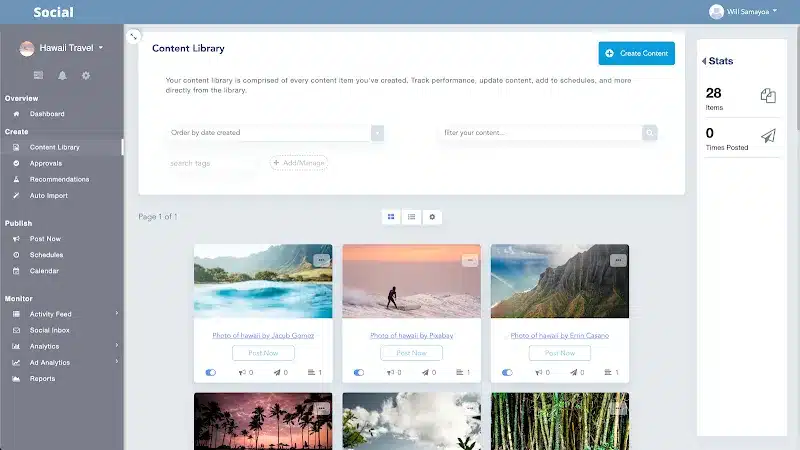This screenshot has height=450, width=800.
Task: Switch to grid view layout
Action: pyautogui.click(x=391, y=217)
